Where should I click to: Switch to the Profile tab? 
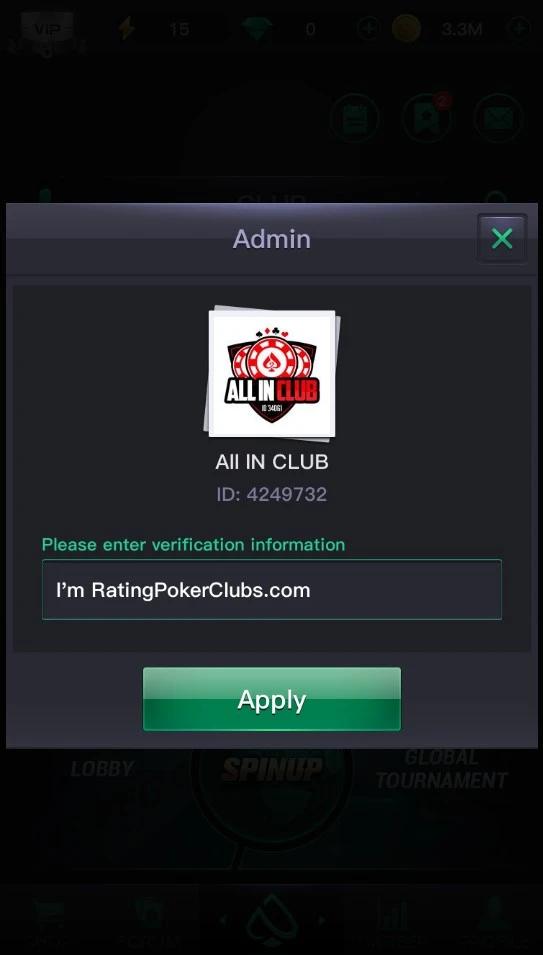coord(493,923)
